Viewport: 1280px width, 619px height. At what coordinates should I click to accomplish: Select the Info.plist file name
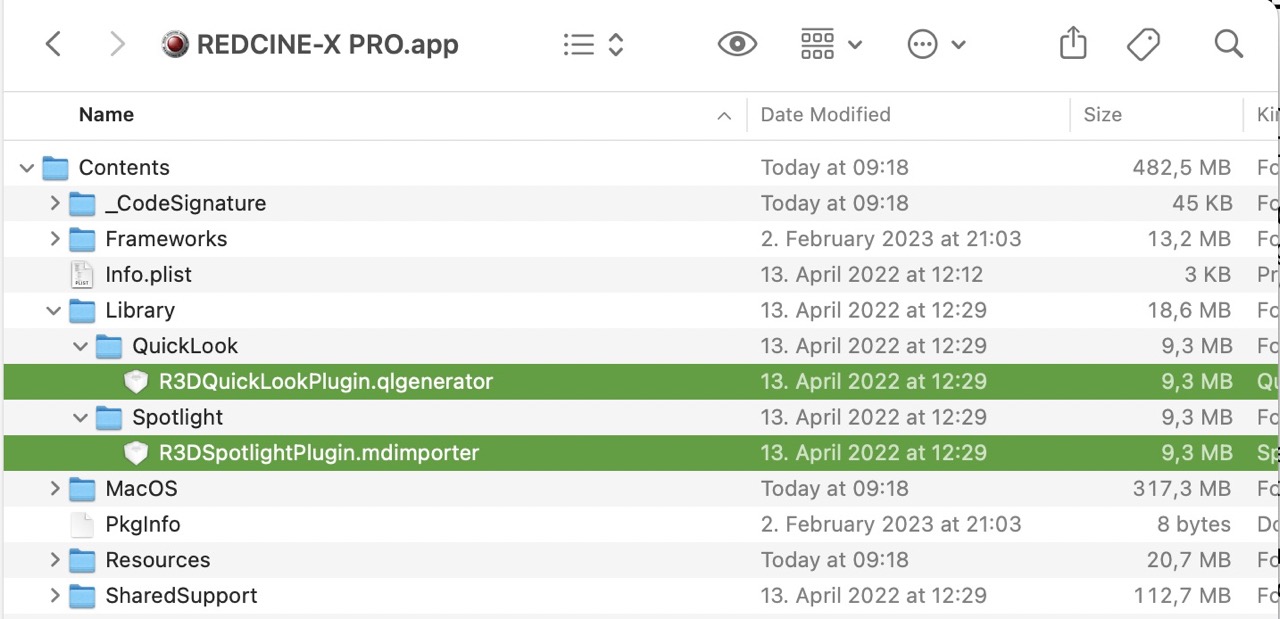click(148, 275)
